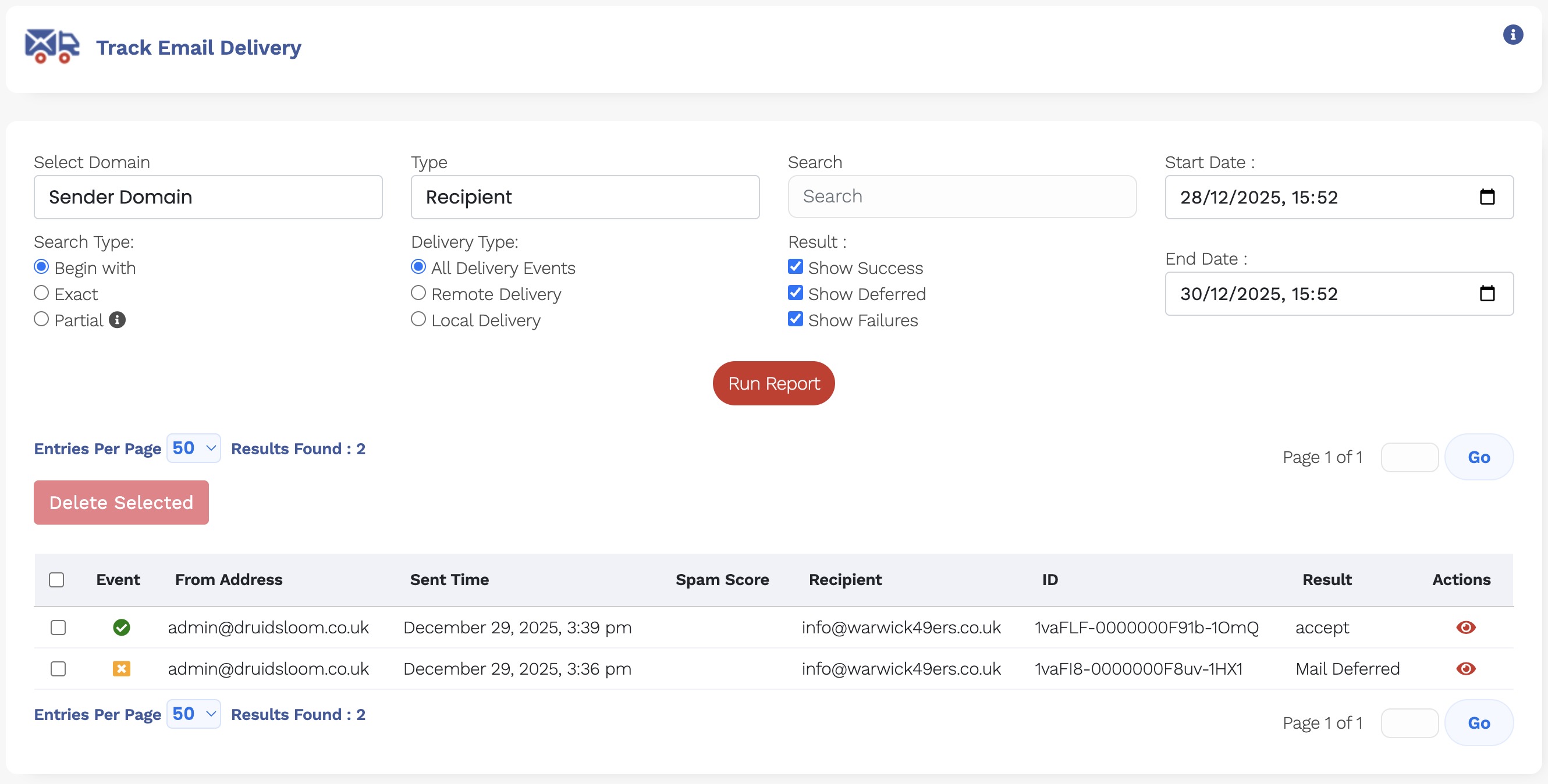
Task: Open the End Date calendar picker icon
Action: (1487, 294)
